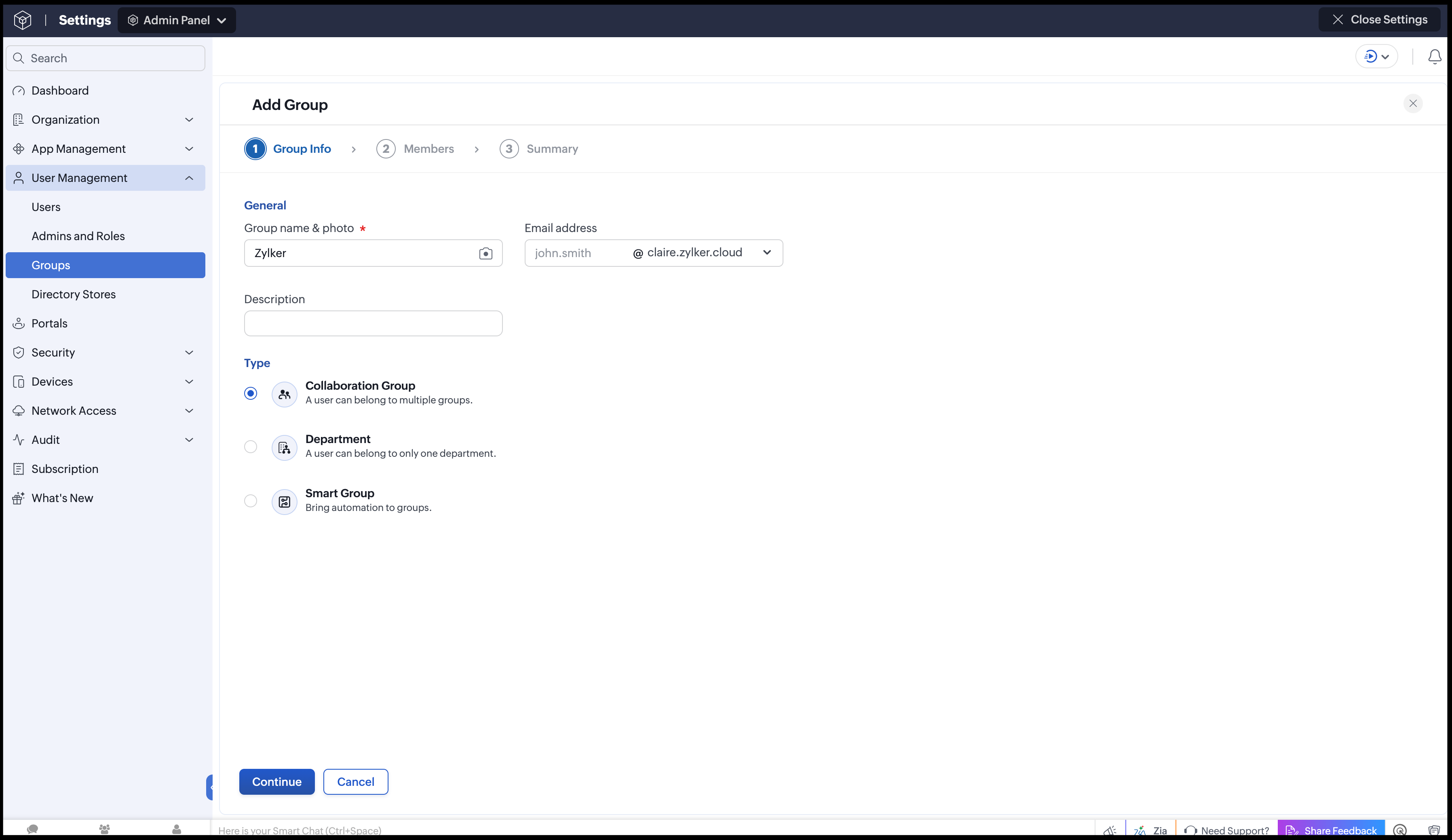Open Zia assistant

(1150, 830)
